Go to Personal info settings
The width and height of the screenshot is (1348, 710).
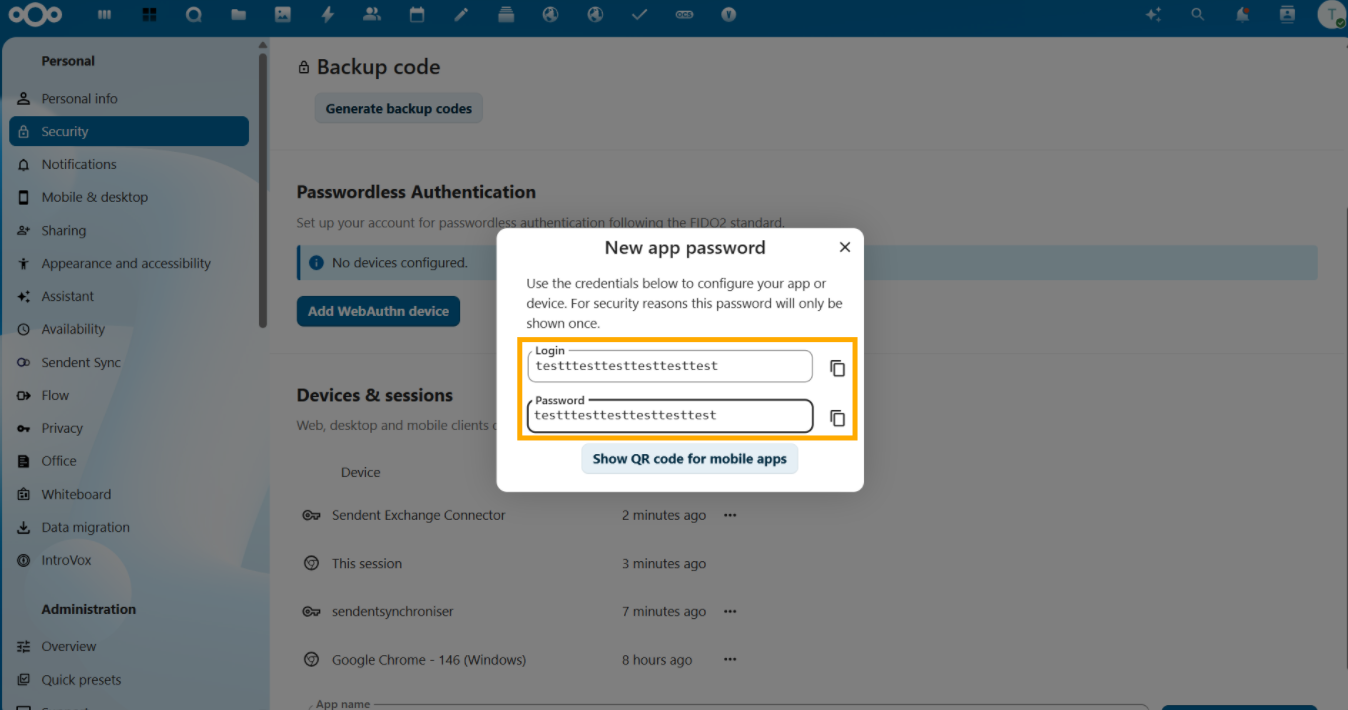coord(79,99)
